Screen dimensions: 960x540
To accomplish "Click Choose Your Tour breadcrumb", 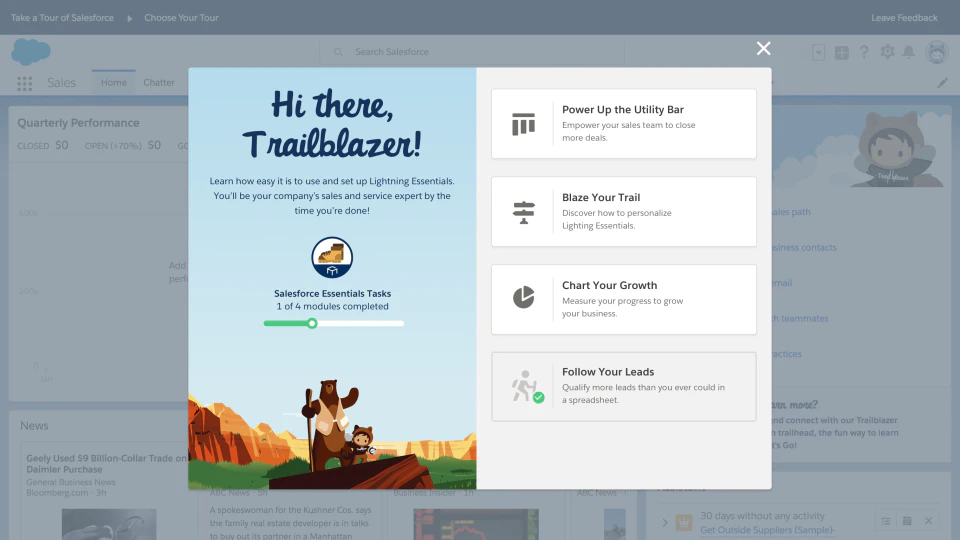I will [181, 18].
